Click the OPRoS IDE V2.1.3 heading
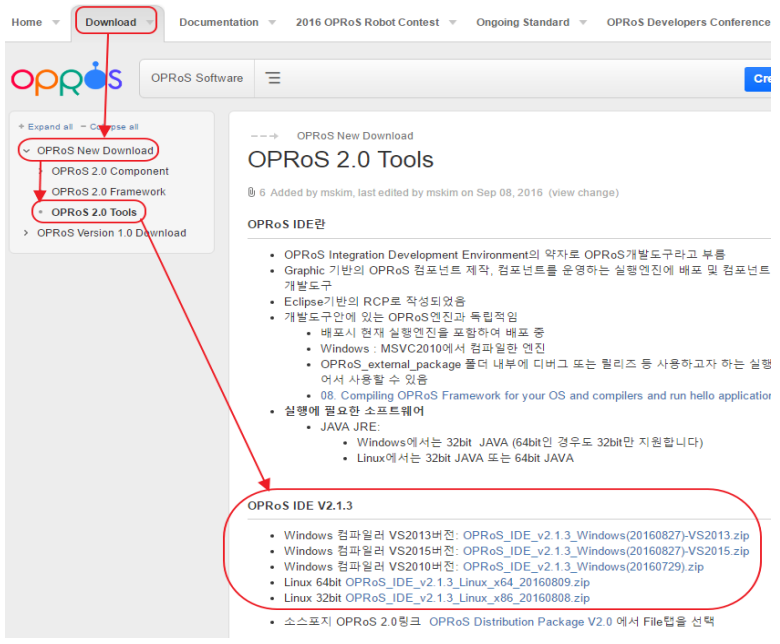 click(x=300, y=506)
